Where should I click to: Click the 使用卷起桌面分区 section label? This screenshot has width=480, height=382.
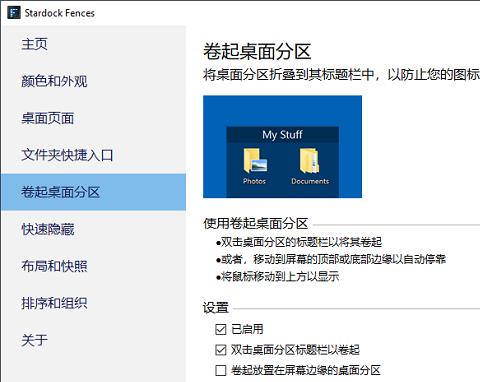256,223
